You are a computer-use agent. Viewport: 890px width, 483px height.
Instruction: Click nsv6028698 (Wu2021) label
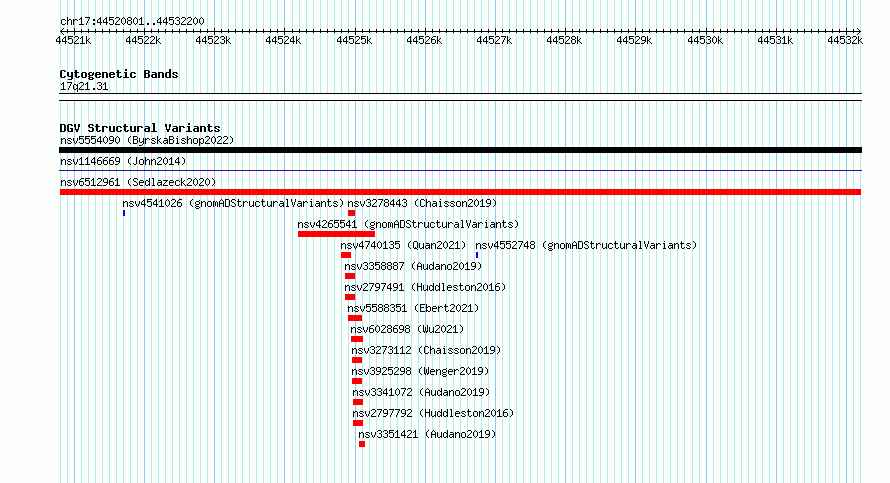click(407, 329)
